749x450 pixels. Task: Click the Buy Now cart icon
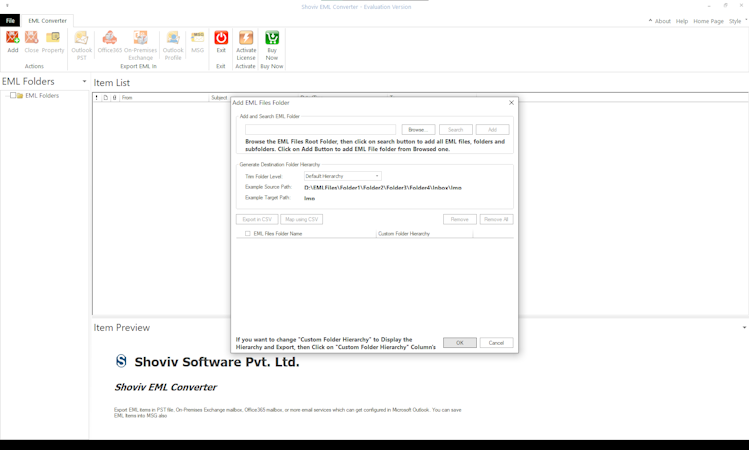click(272, 37)
